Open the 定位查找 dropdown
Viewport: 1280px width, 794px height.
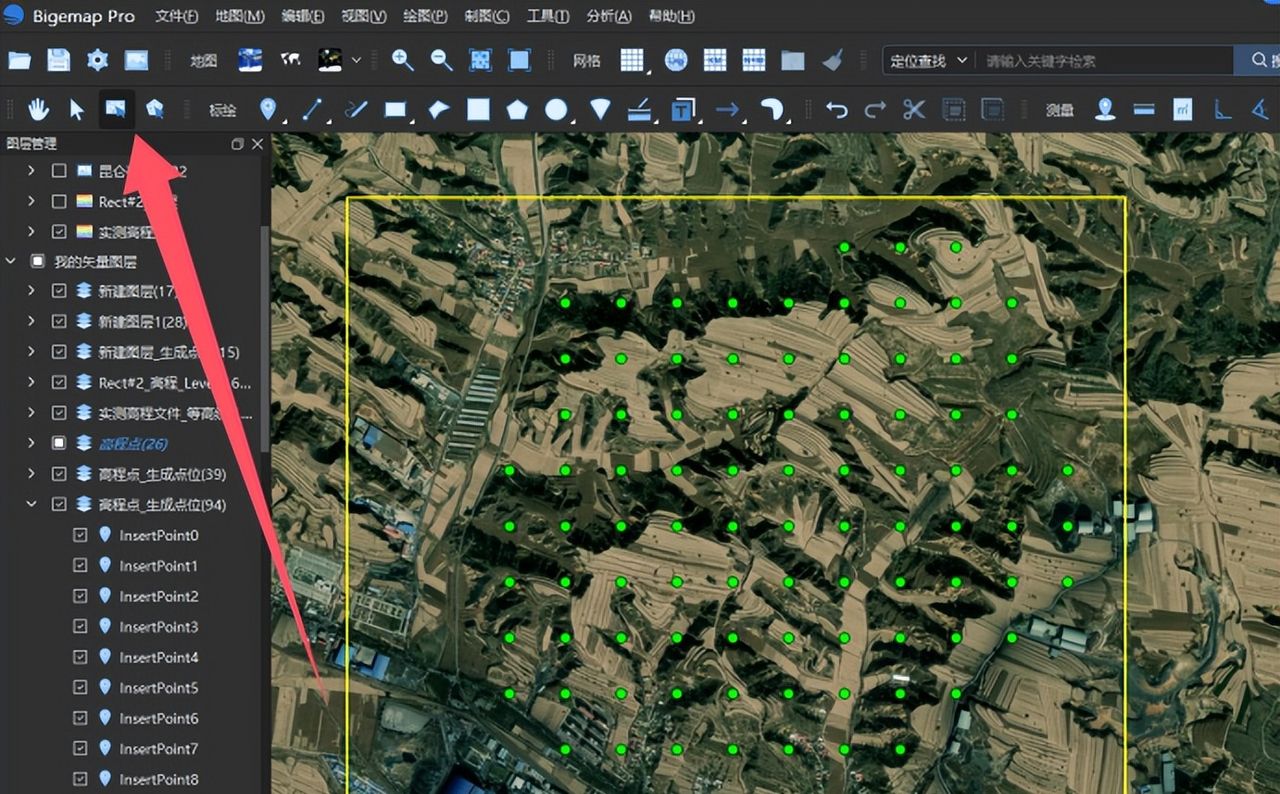pyautogui.click(x=928, y=61)
